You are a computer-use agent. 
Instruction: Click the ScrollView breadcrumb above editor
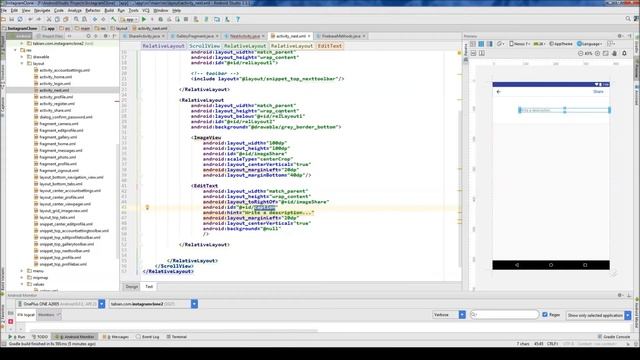204,46
